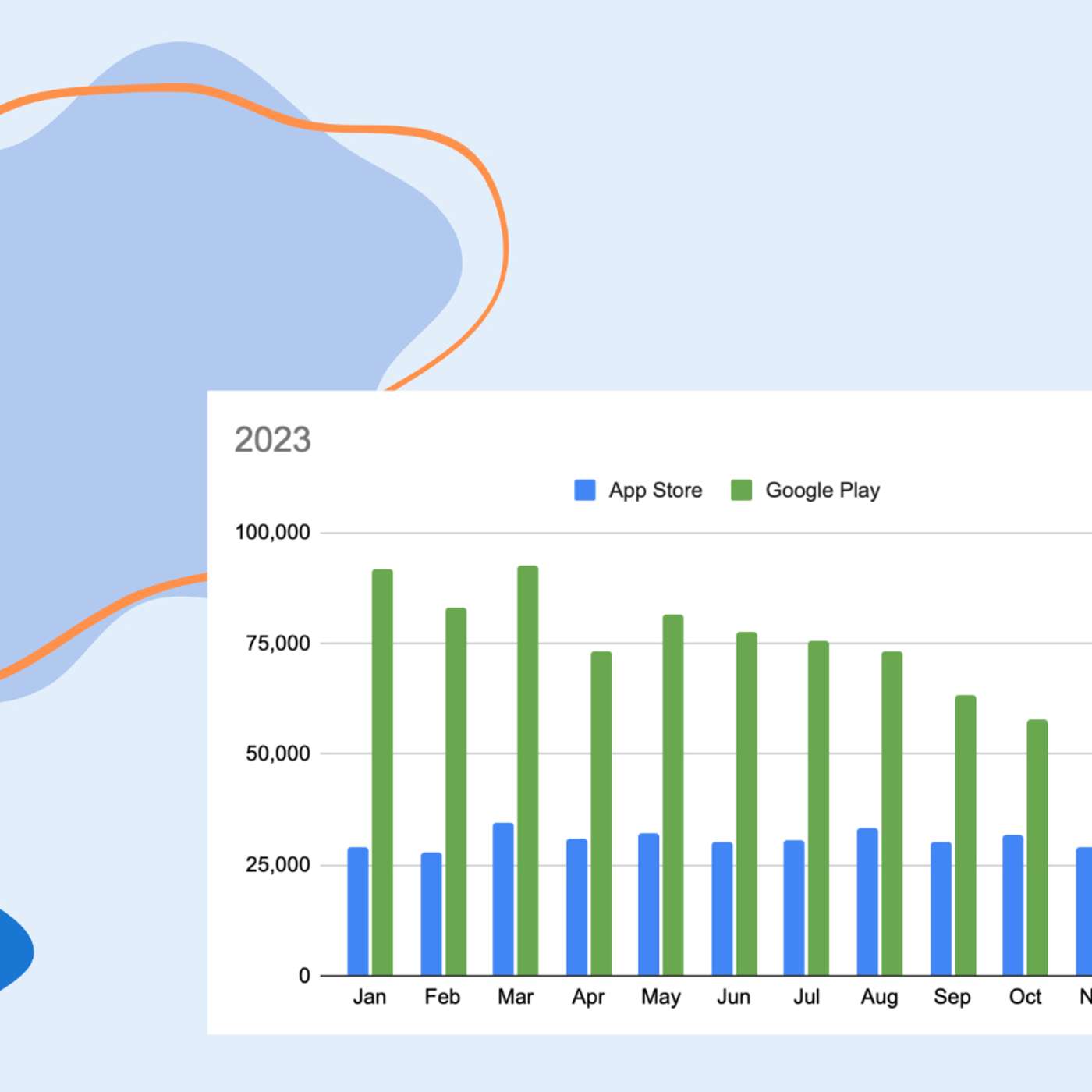
Task: Click the Oct label on the x-axis
Action: (x=1025, y=997)
